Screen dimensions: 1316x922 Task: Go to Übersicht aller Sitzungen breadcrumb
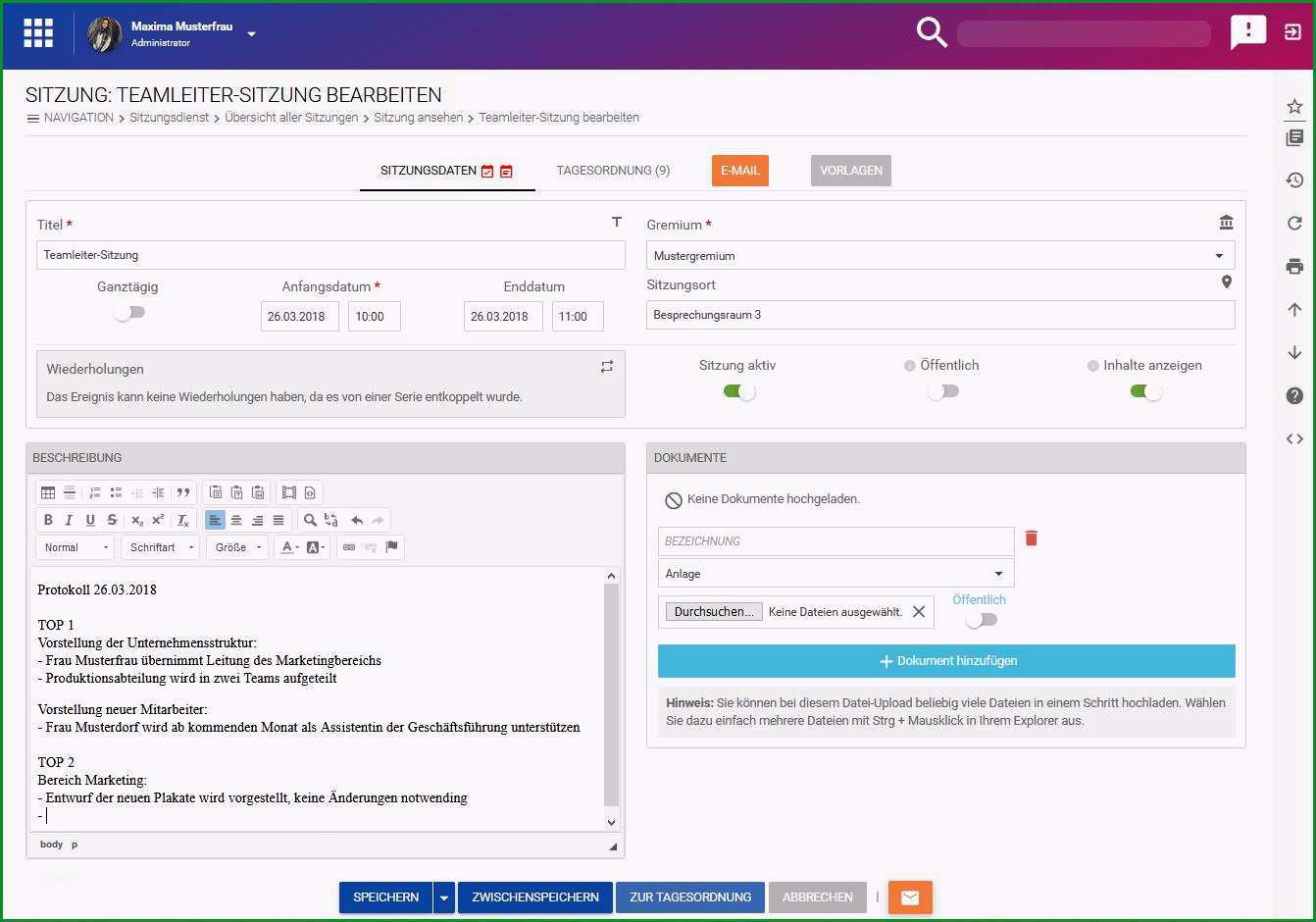pyautogui.click(x=291, y=118)
